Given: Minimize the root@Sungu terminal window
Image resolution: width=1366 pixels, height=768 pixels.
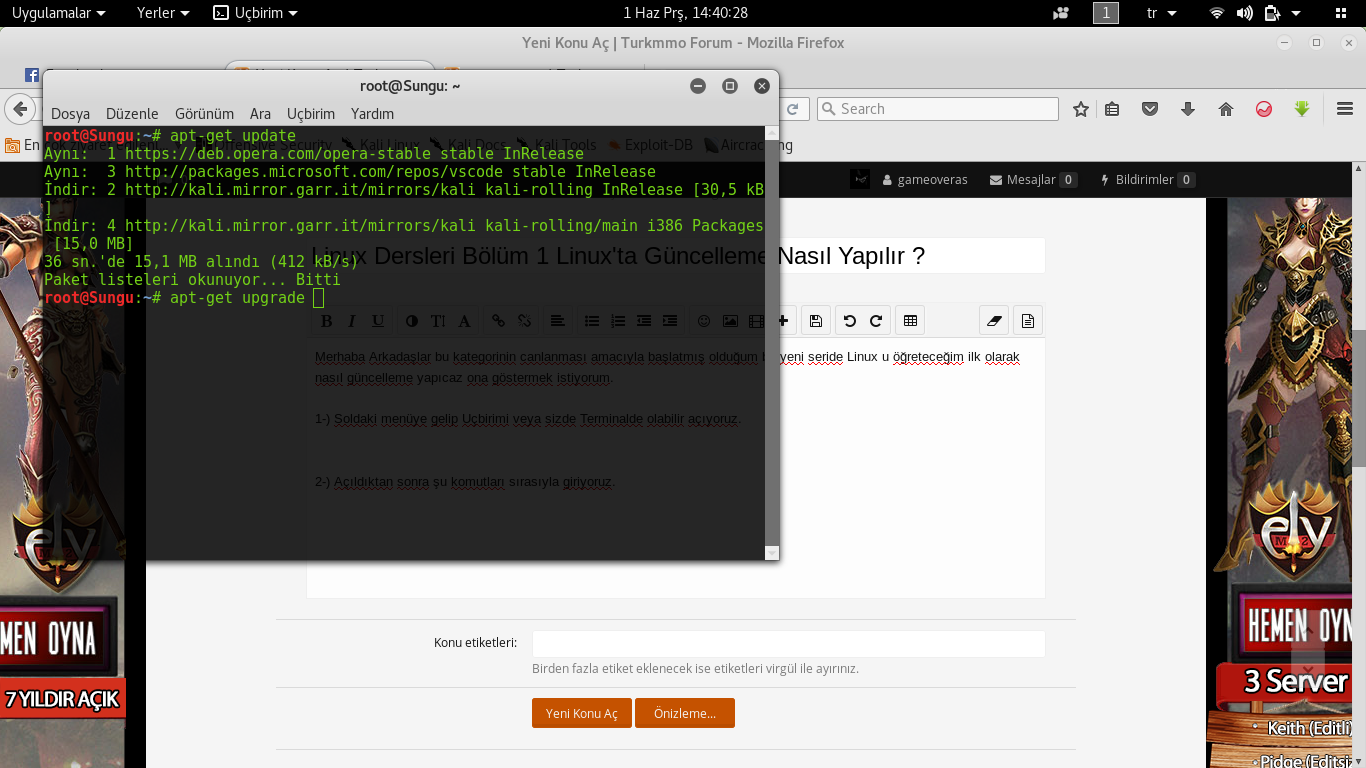Looking at the screenshot, I should 698,86.
